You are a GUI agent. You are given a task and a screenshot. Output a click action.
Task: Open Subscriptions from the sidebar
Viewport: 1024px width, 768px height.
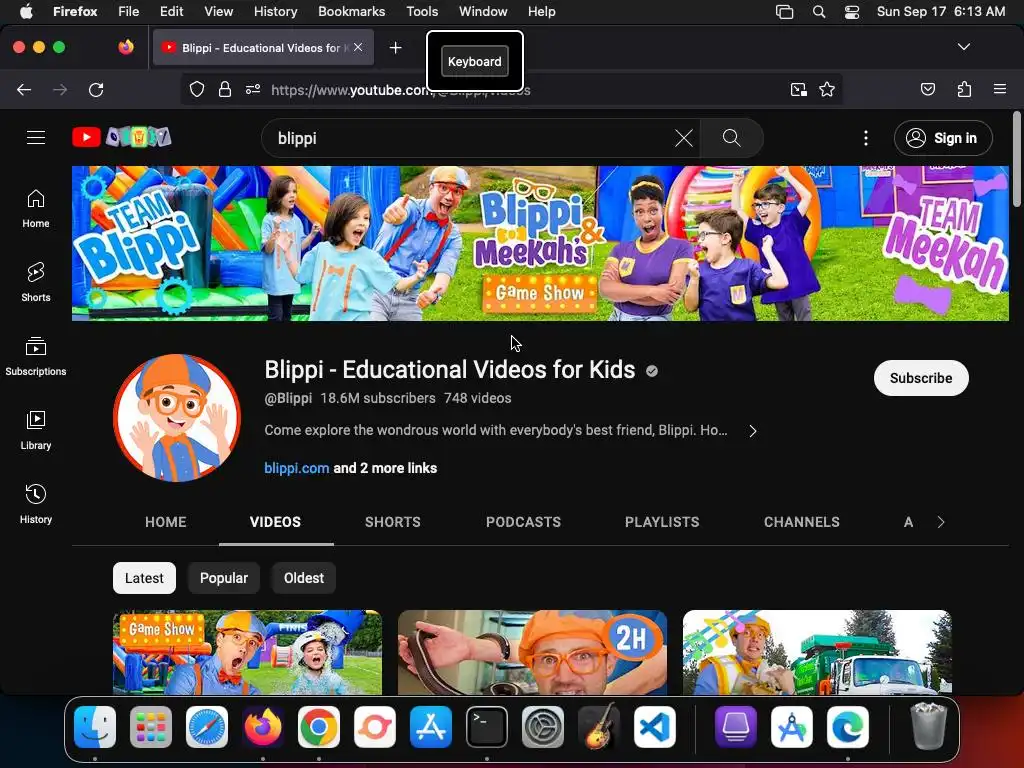tap(36, 357)
